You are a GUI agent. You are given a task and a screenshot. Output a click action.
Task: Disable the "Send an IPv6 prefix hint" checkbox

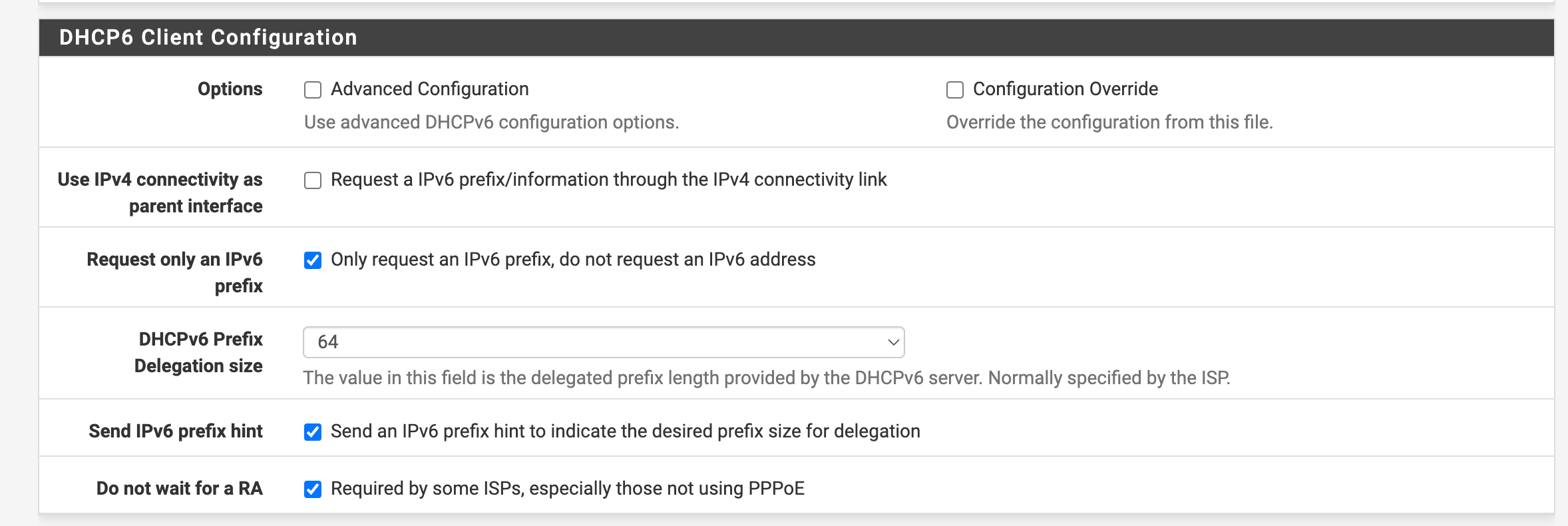point(313,432)
